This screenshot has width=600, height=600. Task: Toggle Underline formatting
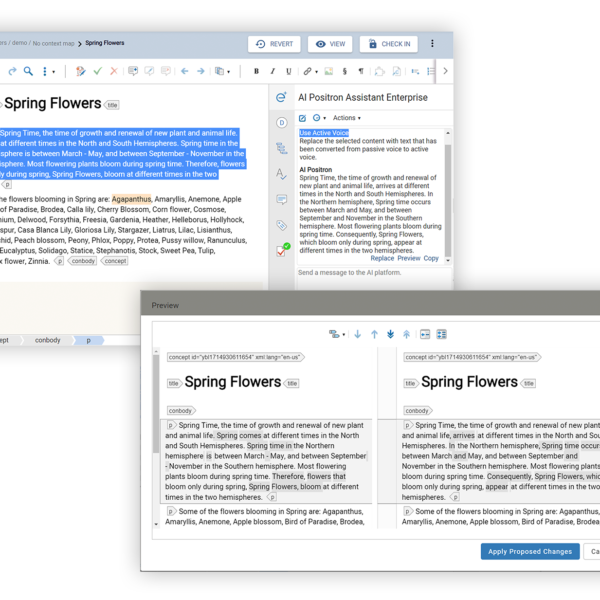pyautogui.click(x=289, y=71)
